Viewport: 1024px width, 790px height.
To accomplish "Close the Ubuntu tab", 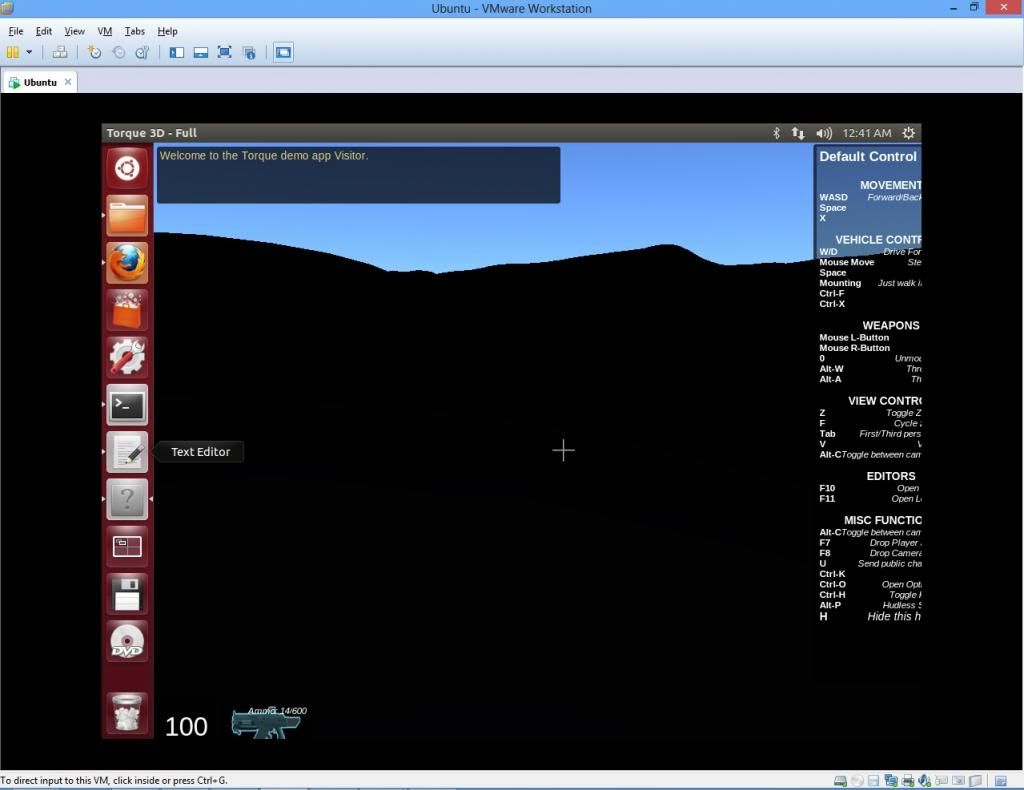I will pos(68,82).
